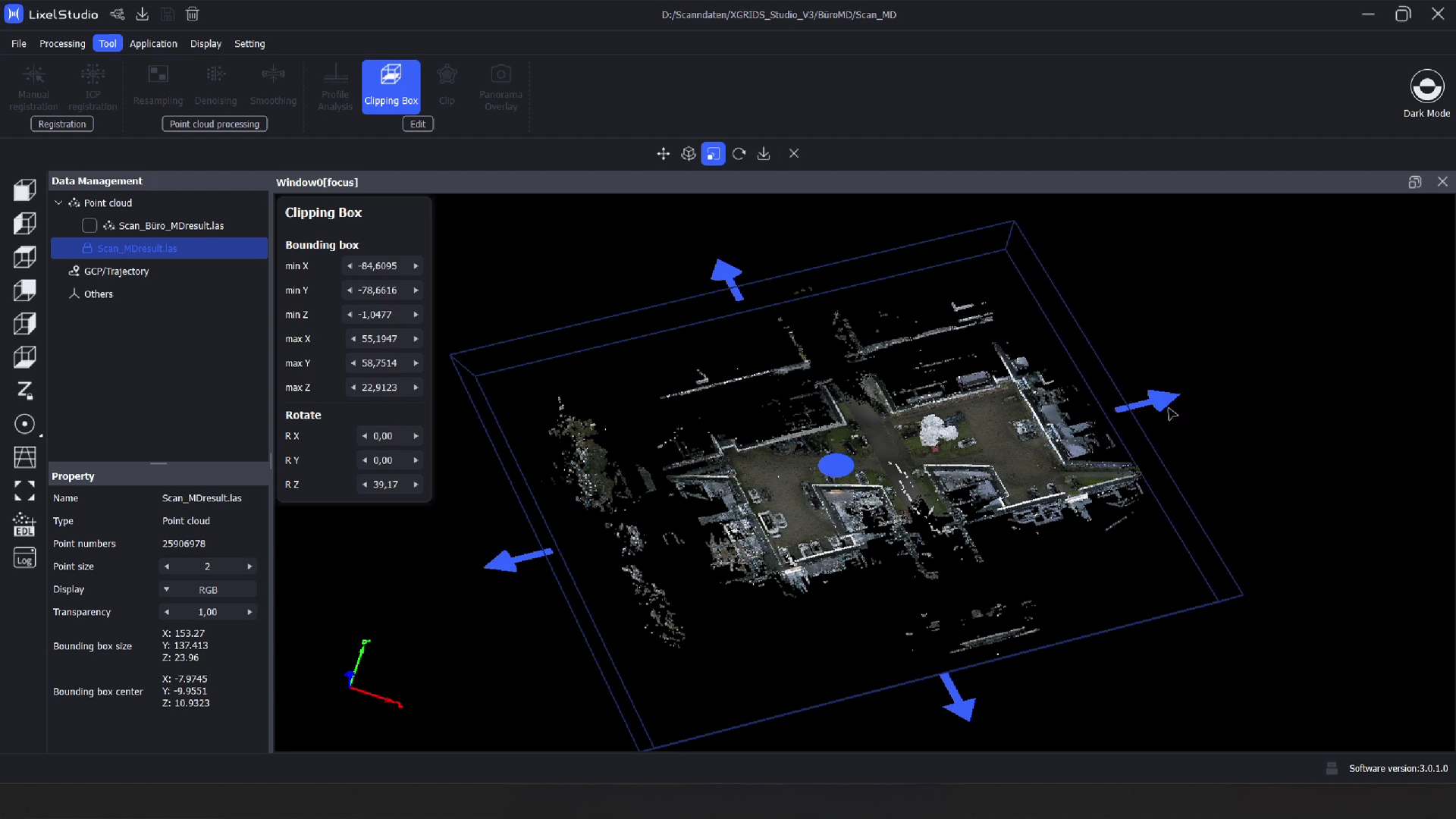The image size is (1456, 819).
Task: Select the Clip tool icon
Action: click(x=447, y=74)
